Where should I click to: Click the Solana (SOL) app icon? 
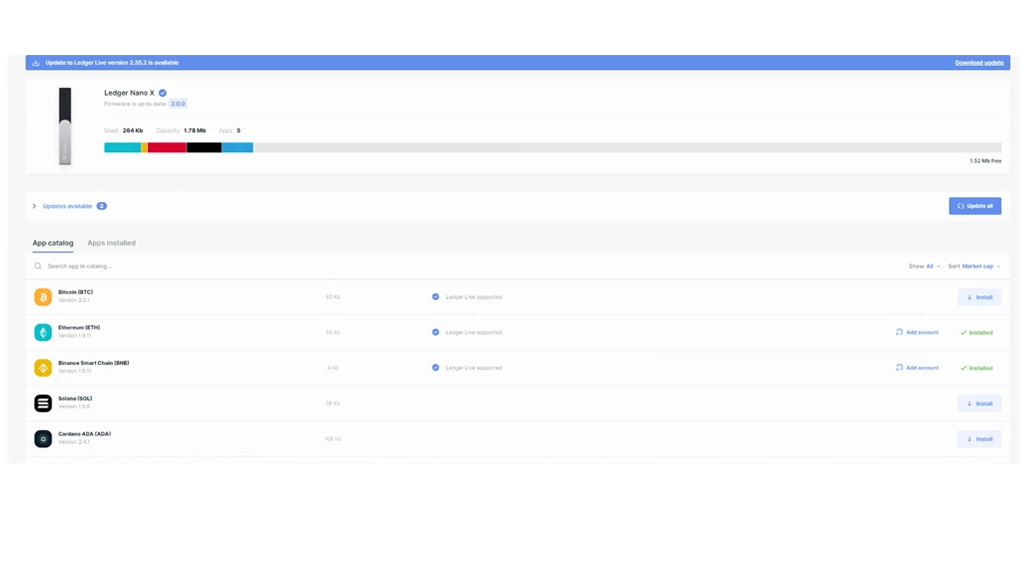click(x=43, y=403)
